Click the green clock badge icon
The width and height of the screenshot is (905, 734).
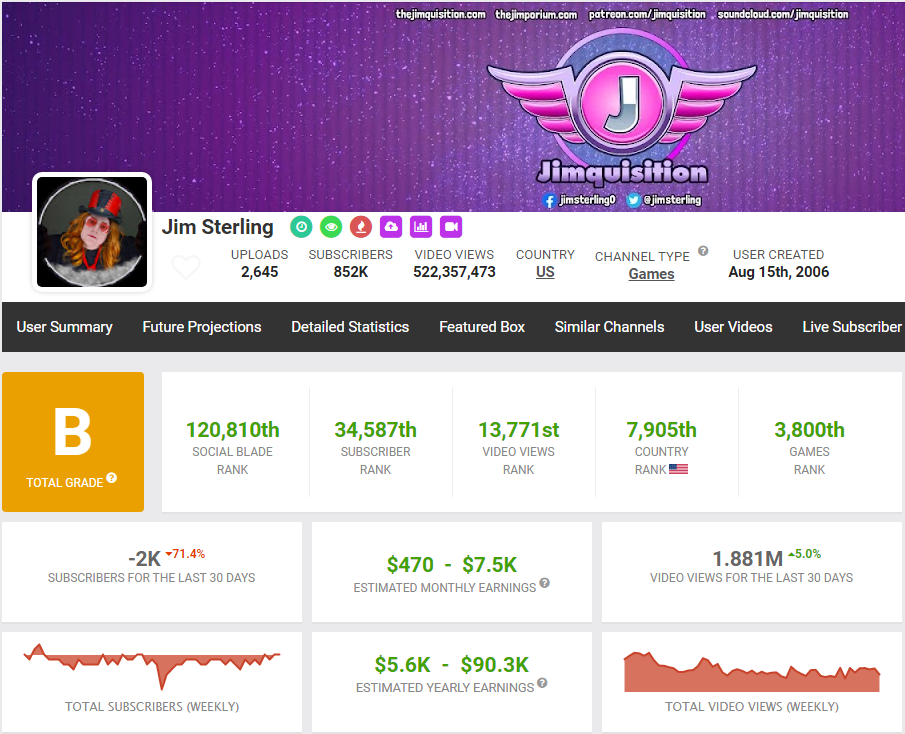(301, 227)
